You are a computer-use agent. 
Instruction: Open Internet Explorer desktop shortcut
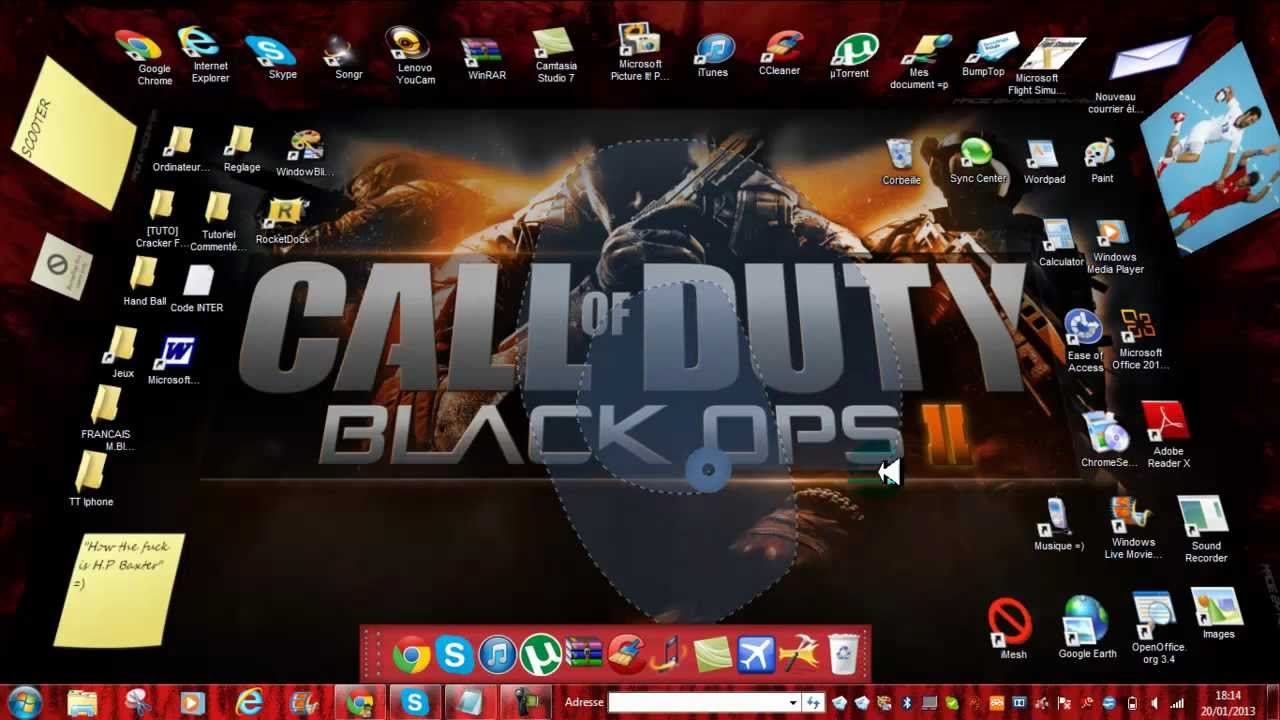point(199,44)
